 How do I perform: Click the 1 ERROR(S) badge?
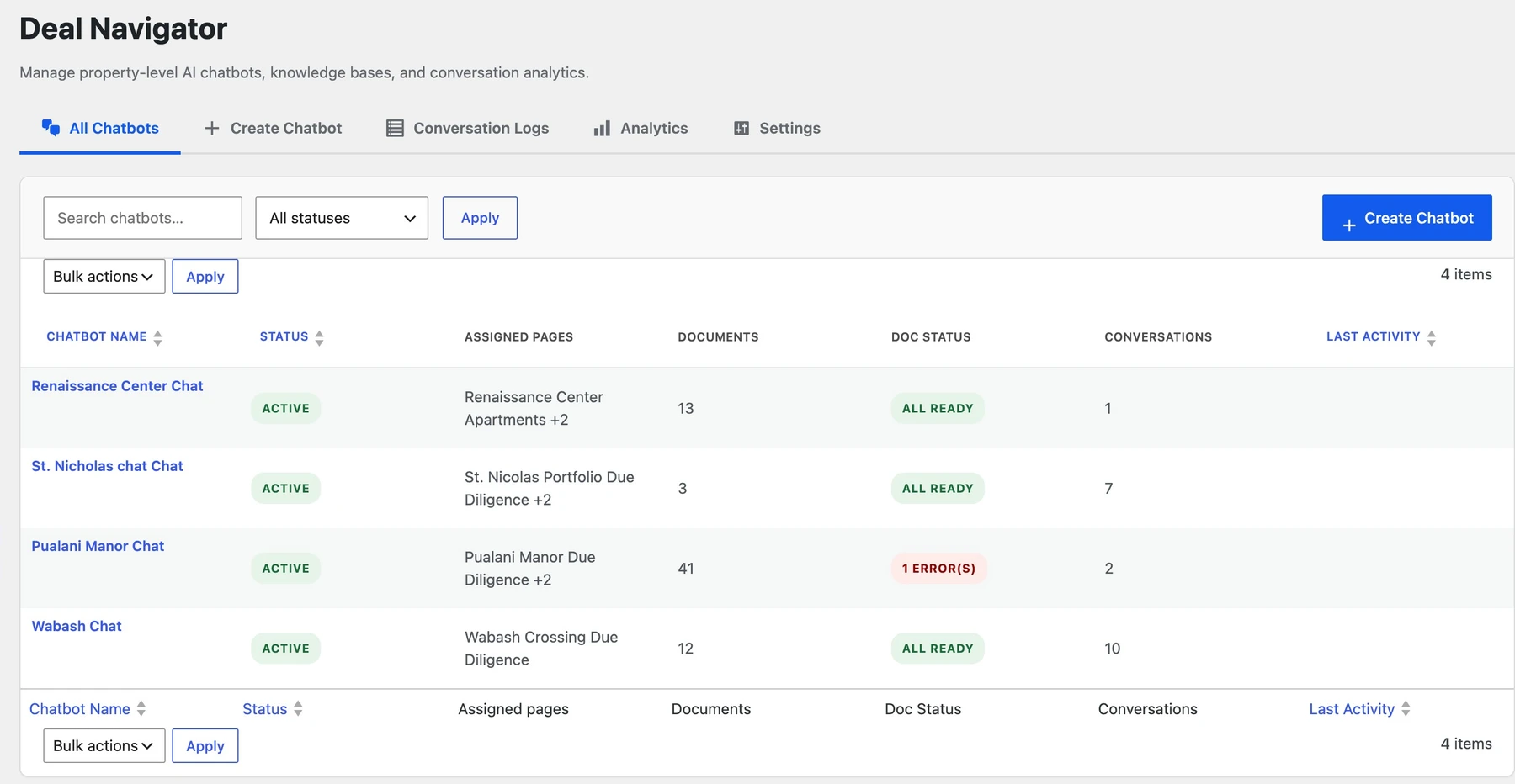[938, 569]
